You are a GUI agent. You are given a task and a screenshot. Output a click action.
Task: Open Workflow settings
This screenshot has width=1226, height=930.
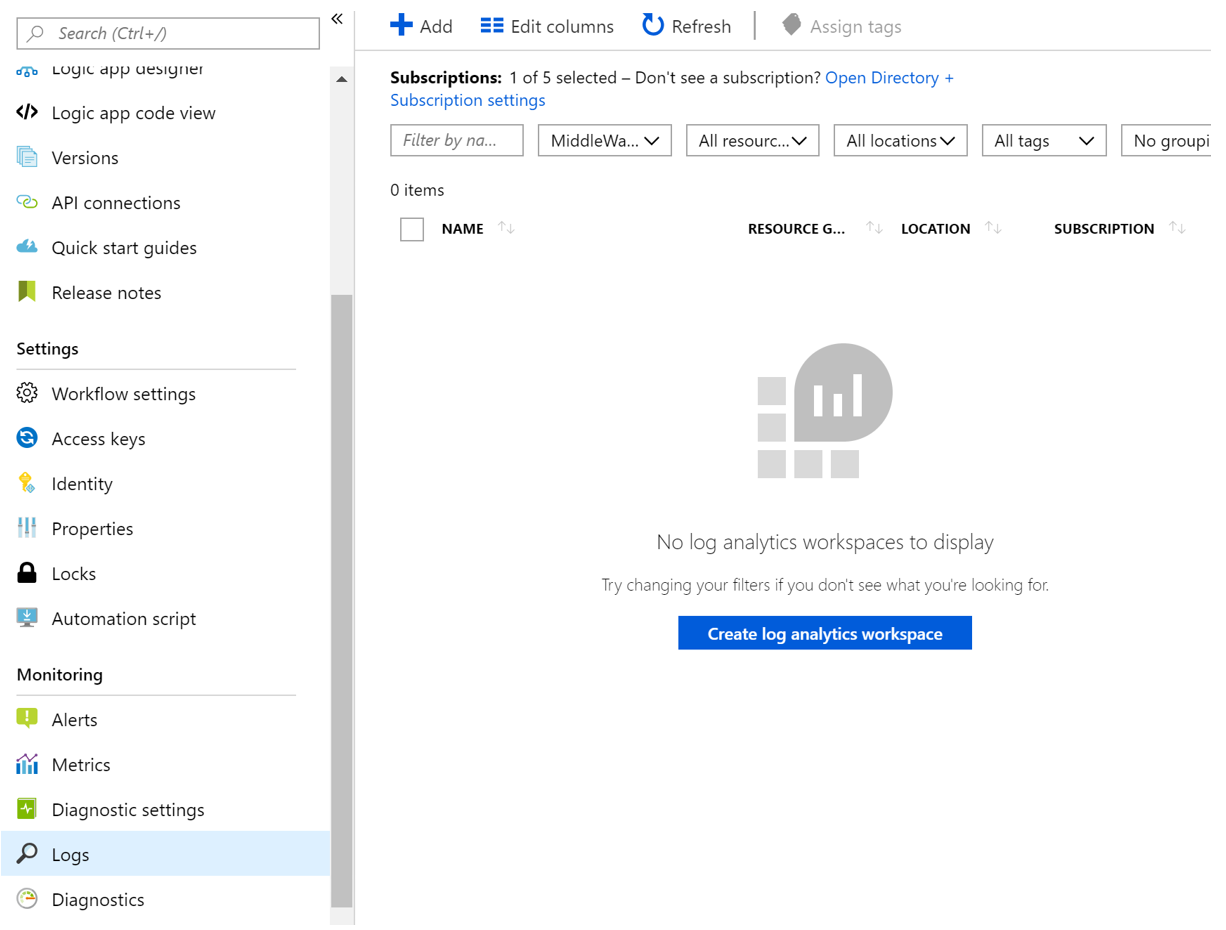point(123,393)
